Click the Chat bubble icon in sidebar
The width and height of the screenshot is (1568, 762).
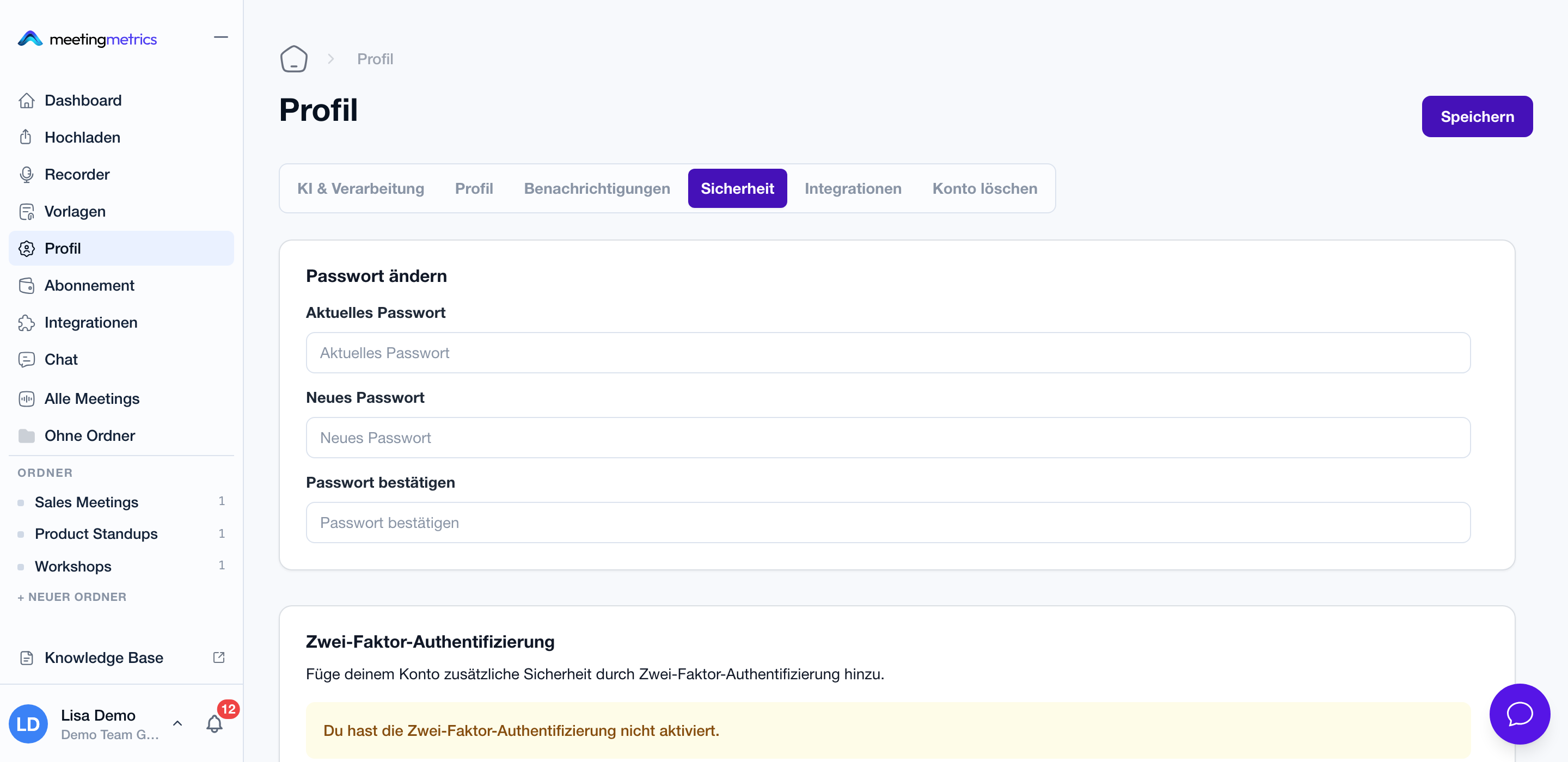26,360
